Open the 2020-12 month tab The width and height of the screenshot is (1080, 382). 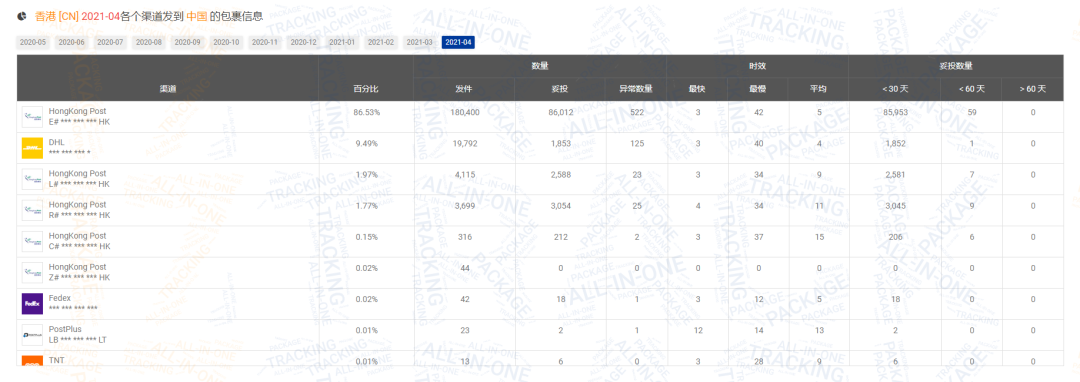tap(304, 43)
